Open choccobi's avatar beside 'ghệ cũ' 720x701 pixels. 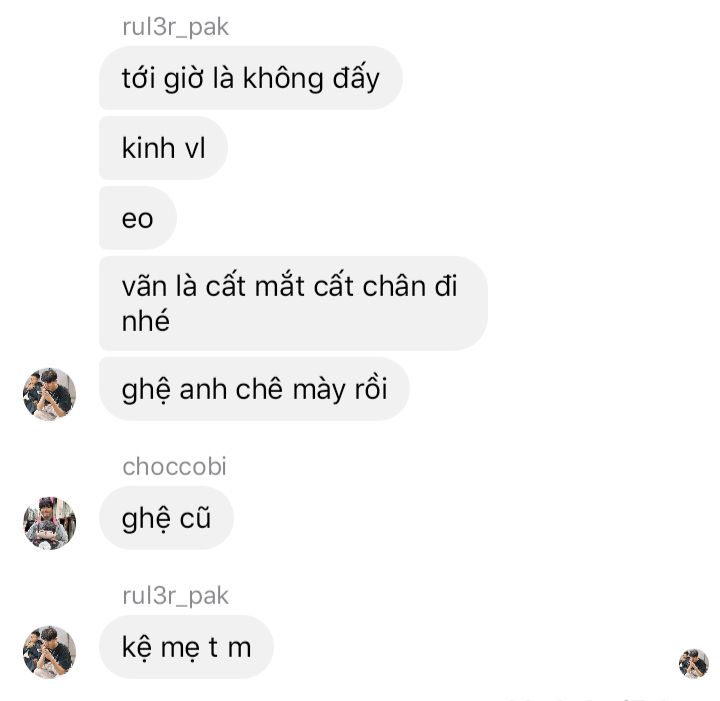[50, 523]
